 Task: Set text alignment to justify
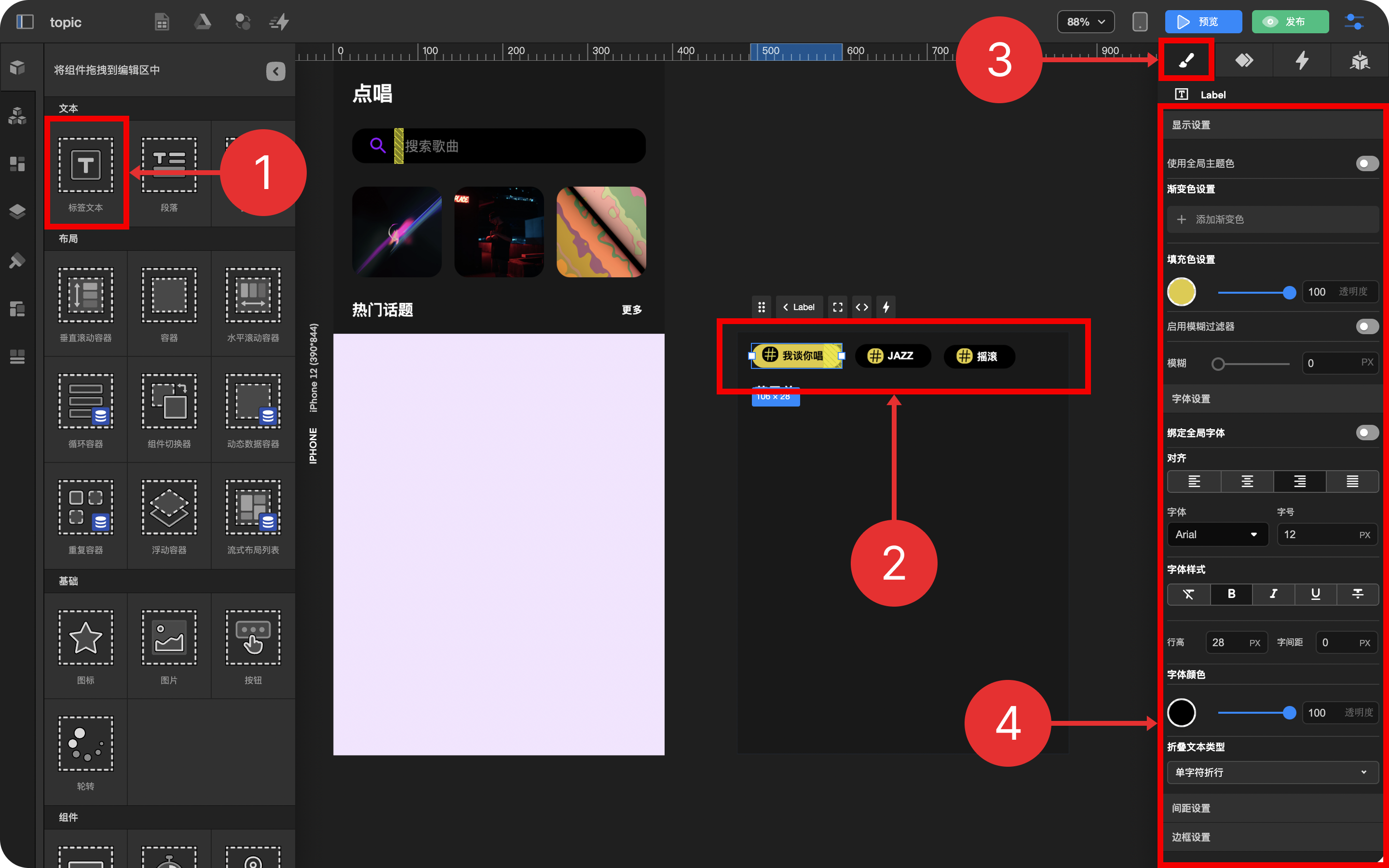(1352, 481)
